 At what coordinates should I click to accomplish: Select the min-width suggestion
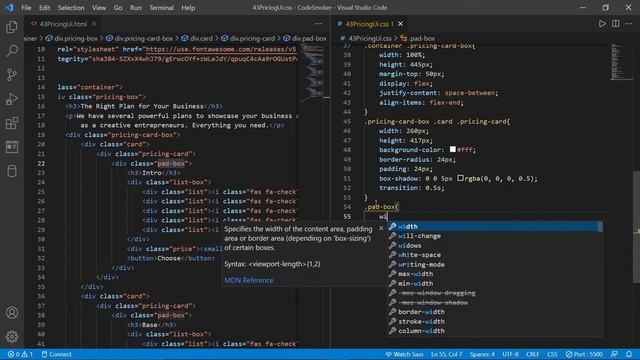495,283
